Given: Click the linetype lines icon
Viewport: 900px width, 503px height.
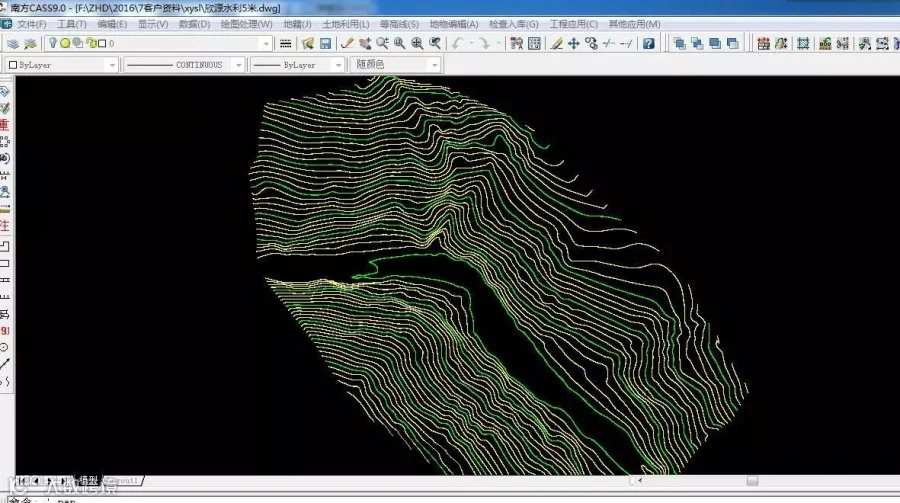Looking at the screenshot, I should coord(285,44).
